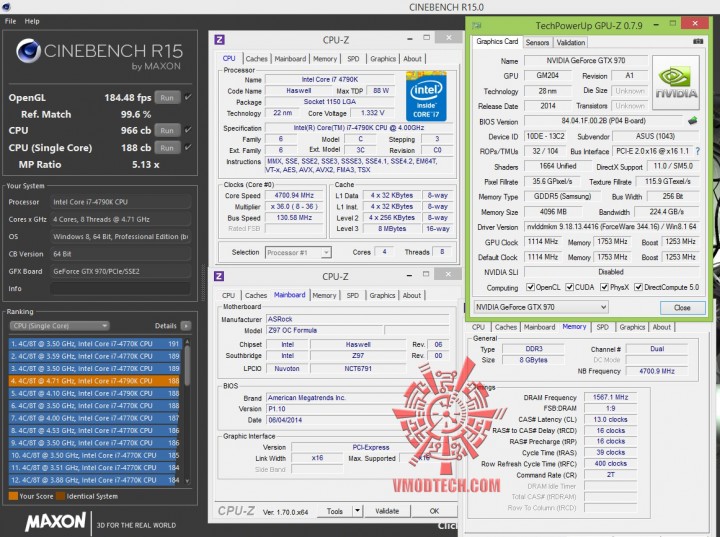Select Memory tab in middle CPU-Z window

pyautogui.click(x=324, y=295)
